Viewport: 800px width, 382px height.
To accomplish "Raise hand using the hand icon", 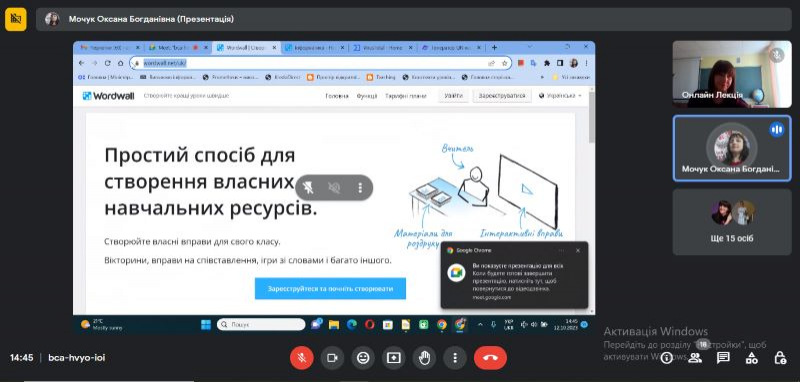I will [x=424, y=358].
